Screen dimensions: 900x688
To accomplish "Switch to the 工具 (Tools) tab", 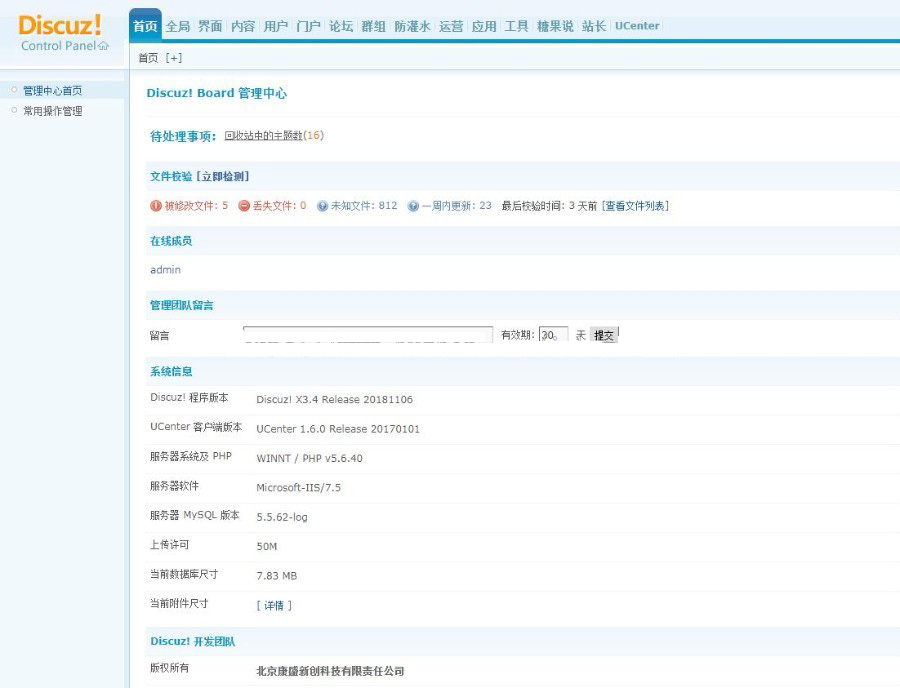I will point(516,26).
